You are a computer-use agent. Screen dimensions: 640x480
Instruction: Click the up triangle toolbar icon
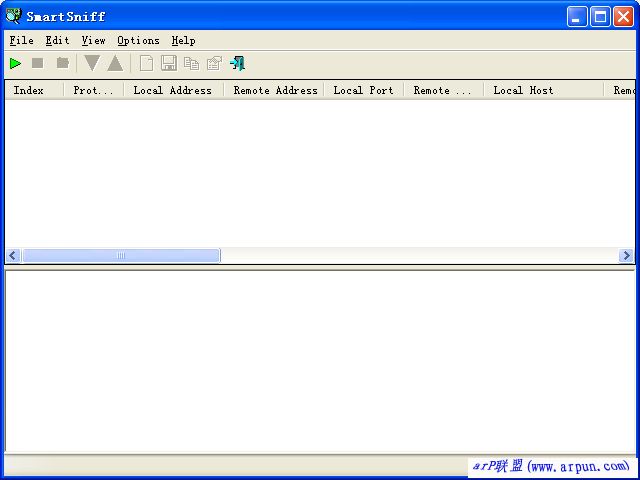click(x=115, y=63)
